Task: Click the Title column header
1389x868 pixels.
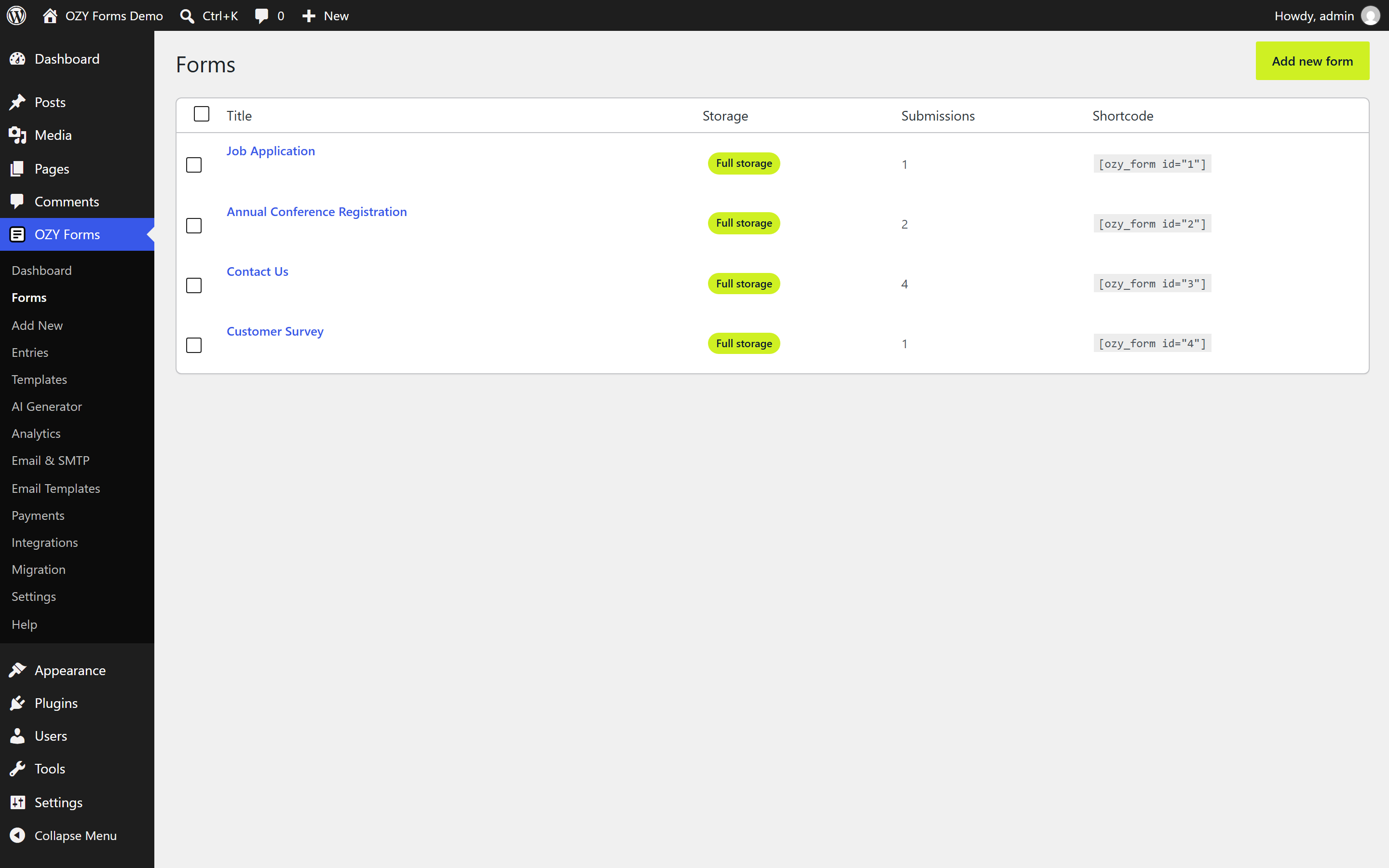Action: click(x=239, y=115)
